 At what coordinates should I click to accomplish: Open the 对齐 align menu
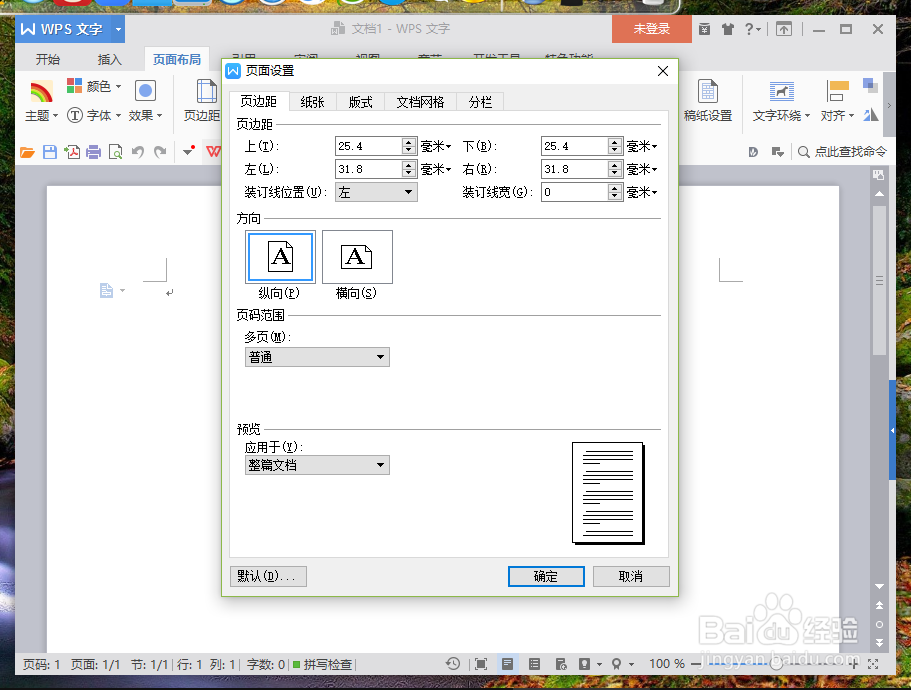click(837, 101)
